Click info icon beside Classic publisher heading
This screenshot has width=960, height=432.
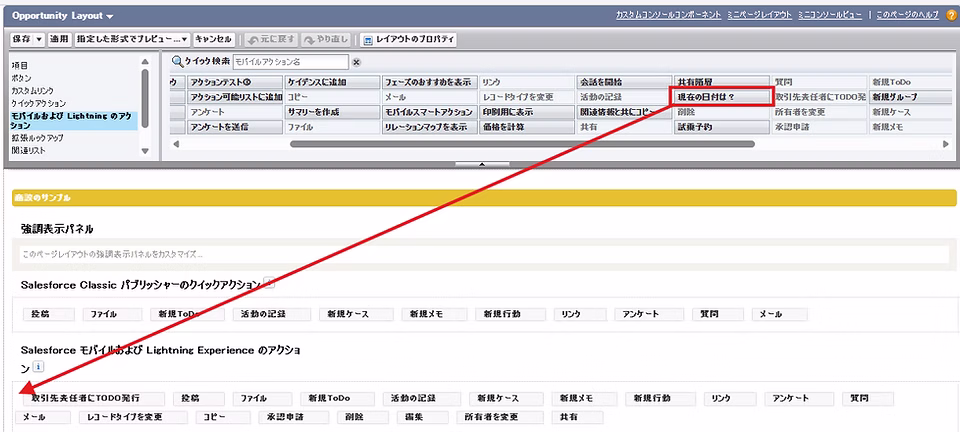point(269,284)
